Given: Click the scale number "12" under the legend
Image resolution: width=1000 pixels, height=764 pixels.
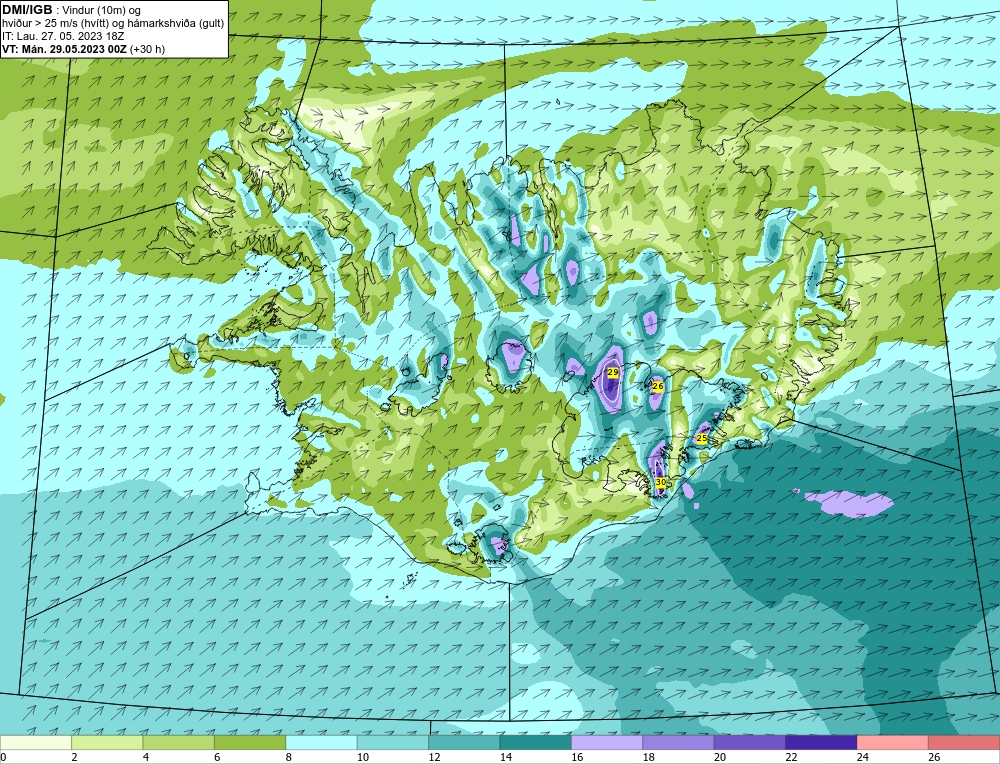Looking at the screenshot, I should pos(434,757).
